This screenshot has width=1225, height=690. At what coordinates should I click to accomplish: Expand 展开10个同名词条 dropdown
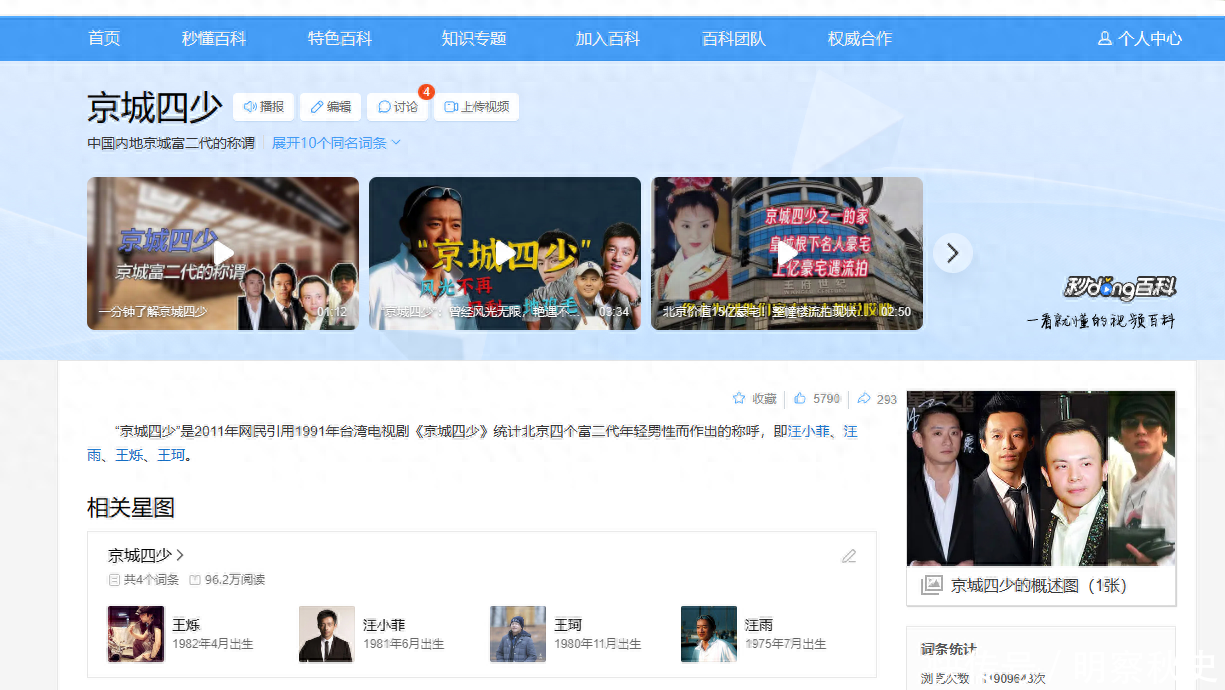[x=336, y=143]
